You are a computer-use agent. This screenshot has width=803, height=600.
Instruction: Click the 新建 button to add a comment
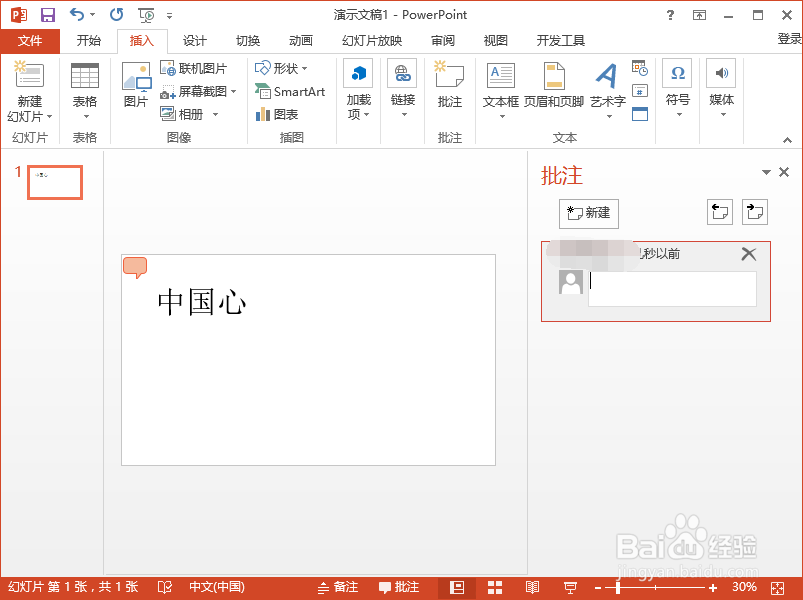(588, 213)
